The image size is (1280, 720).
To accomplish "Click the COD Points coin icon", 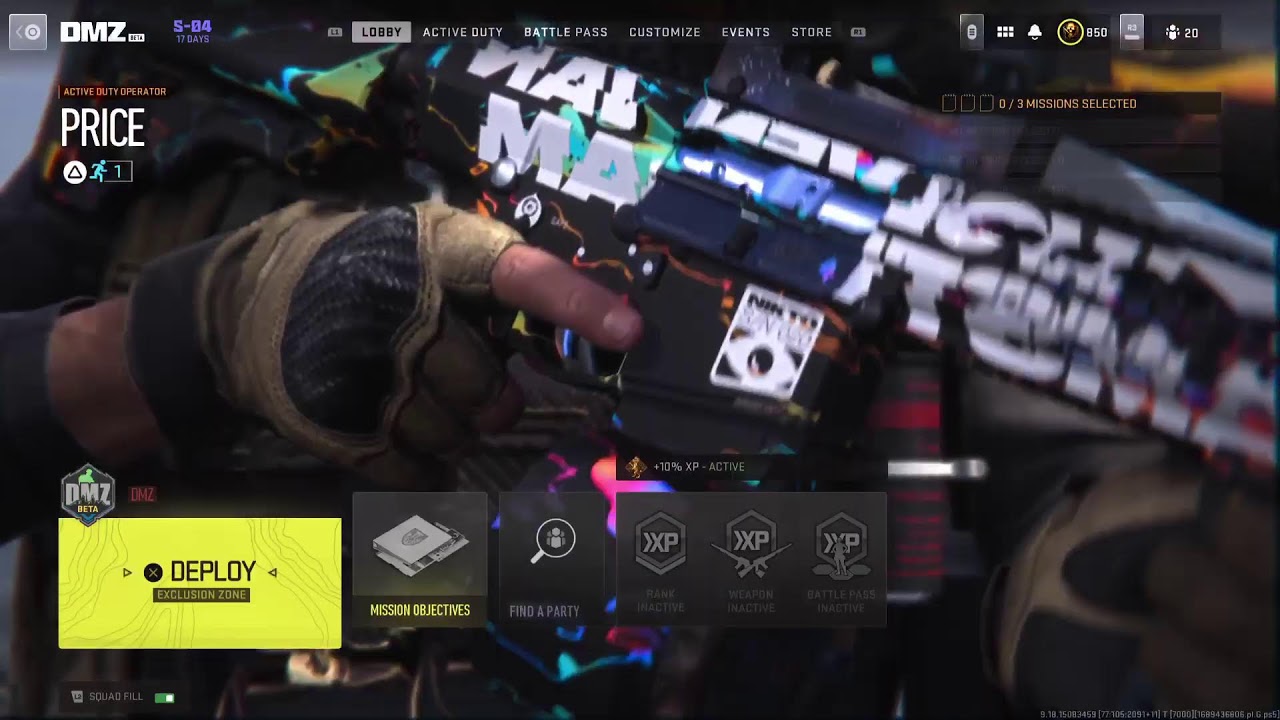I will [1070, 32].
